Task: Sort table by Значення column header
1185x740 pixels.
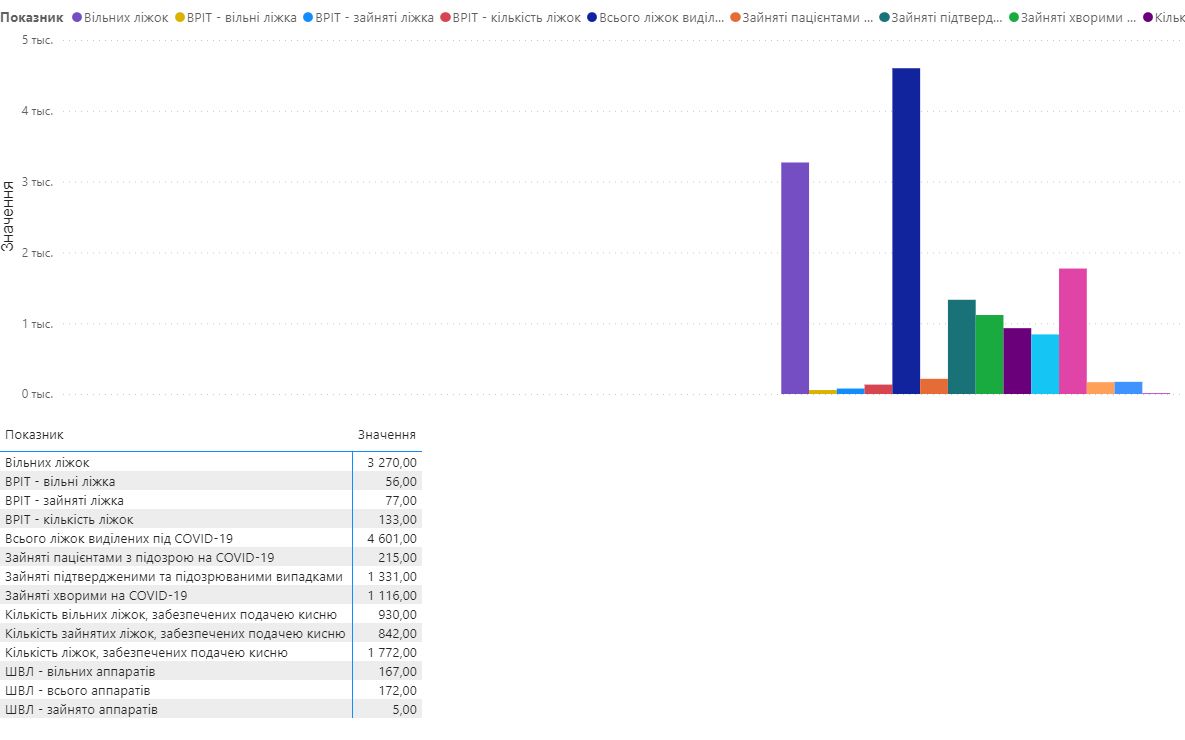Action: tap(387, 435)
